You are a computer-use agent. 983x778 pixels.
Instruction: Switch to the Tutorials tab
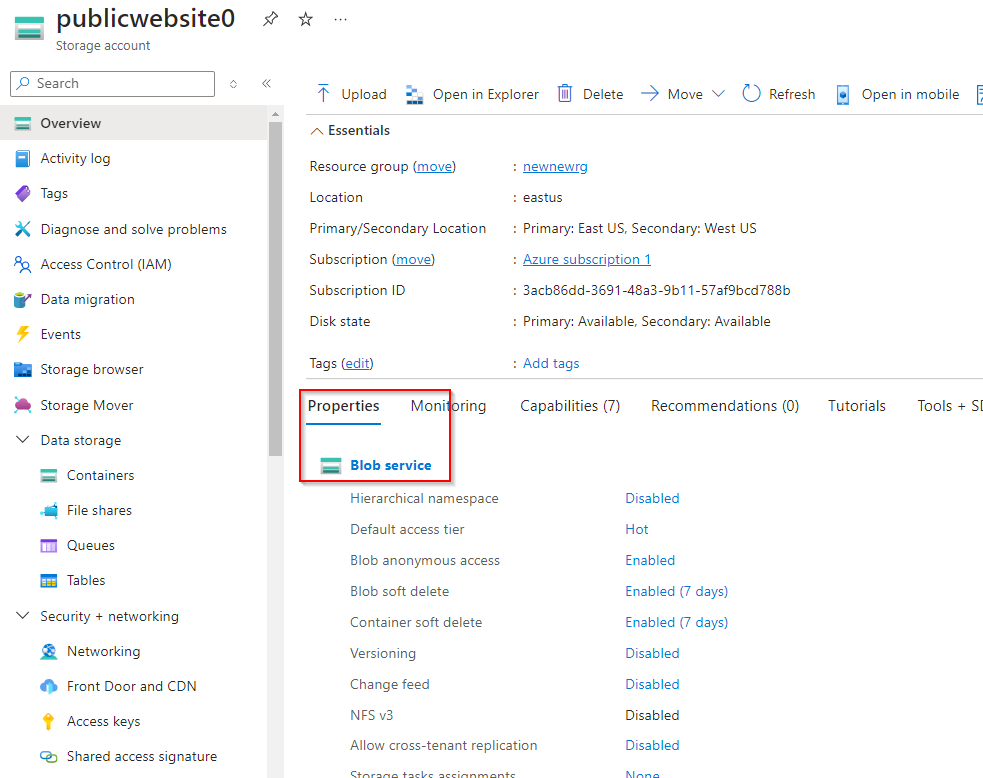click(856, 406)
